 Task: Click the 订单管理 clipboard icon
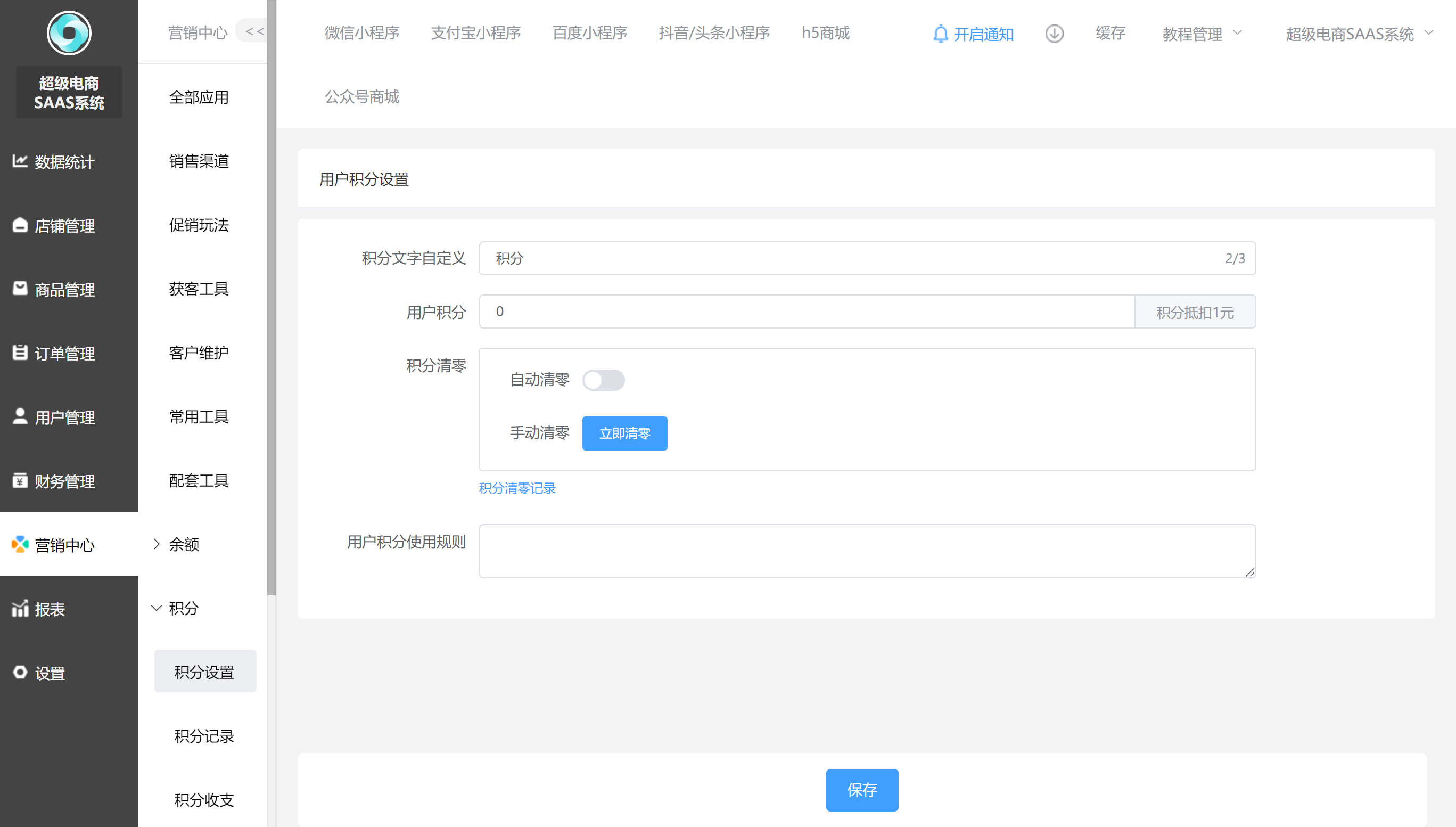pos(20,353)
